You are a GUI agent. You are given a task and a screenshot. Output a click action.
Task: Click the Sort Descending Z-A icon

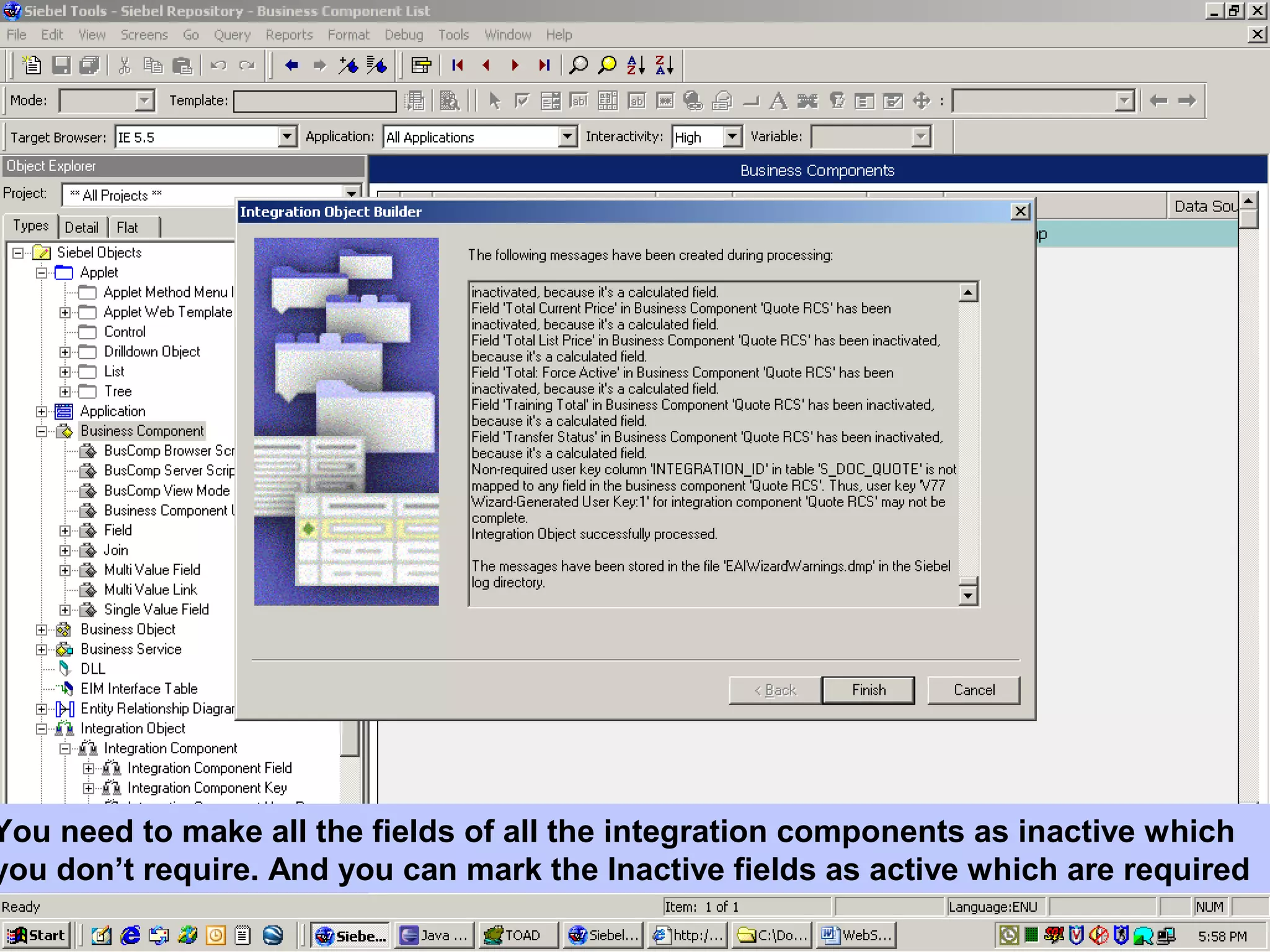pos(664,65)
